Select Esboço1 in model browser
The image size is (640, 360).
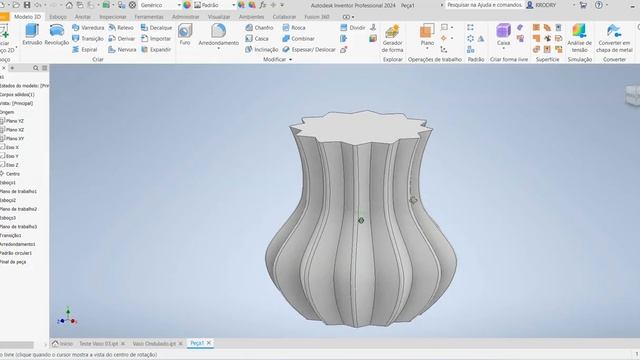pos(8,182)
